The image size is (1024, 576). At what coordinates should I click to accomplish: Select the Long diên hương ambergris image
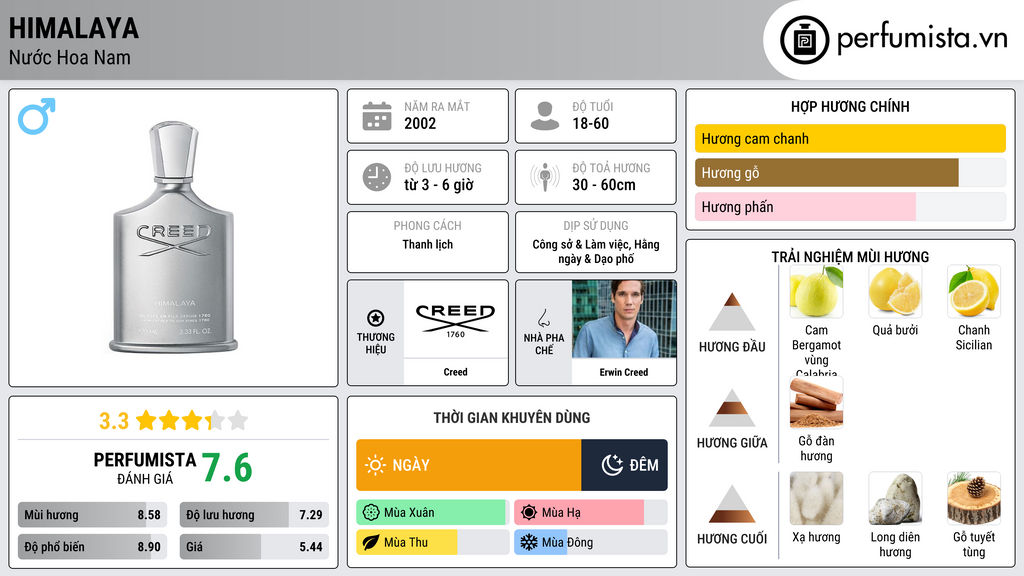pos(895,498)
